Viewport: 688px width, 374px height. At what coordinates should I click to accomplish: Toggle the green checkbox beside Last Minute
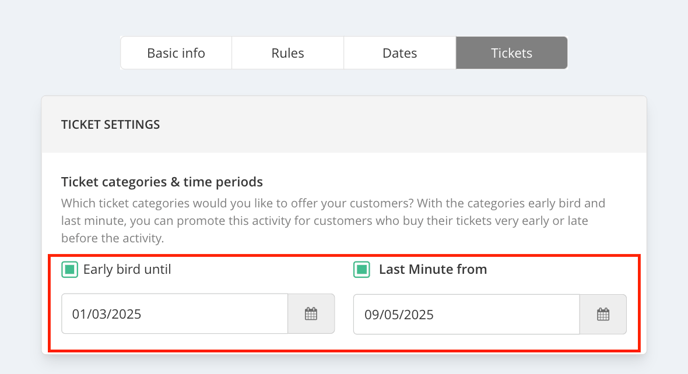362,270
